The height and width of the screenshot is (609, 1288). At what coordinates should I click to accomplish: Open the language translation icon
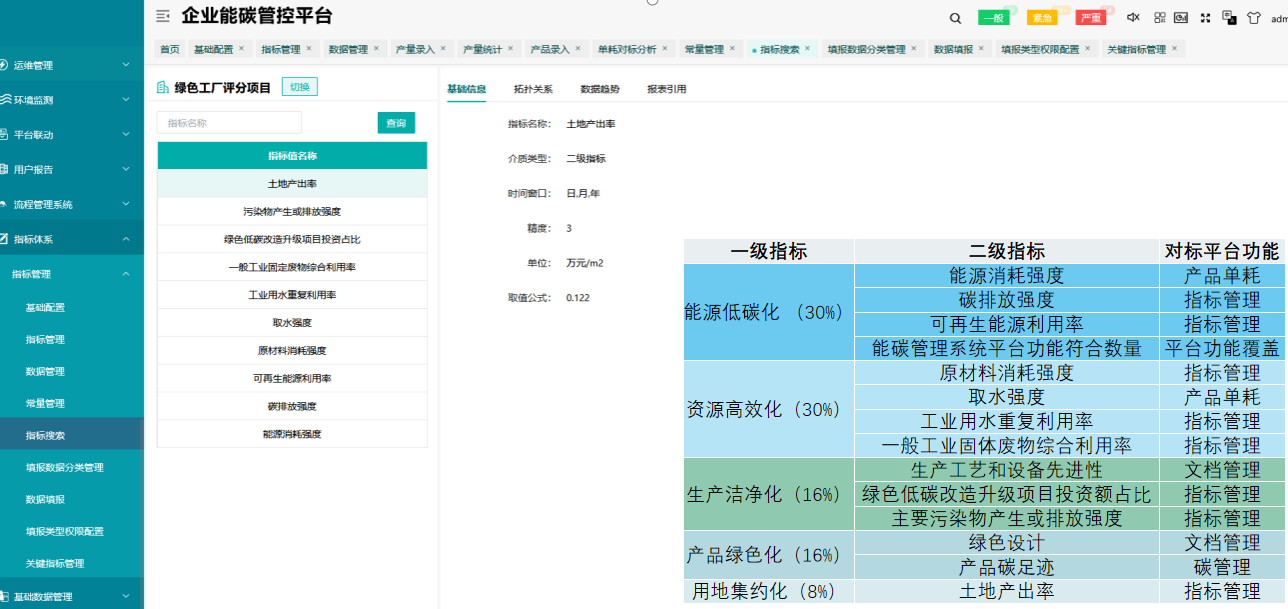[1230, 17]
